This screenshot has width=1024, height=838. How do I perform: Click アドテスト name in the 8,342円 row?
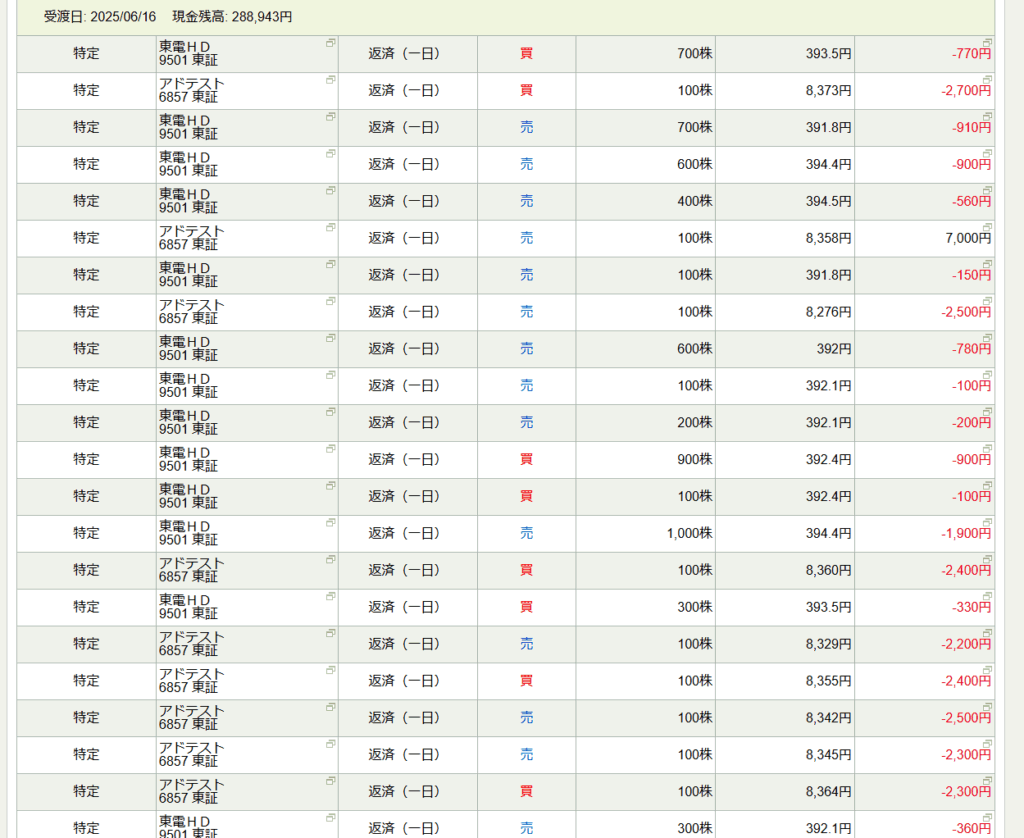tap(191, 711)
